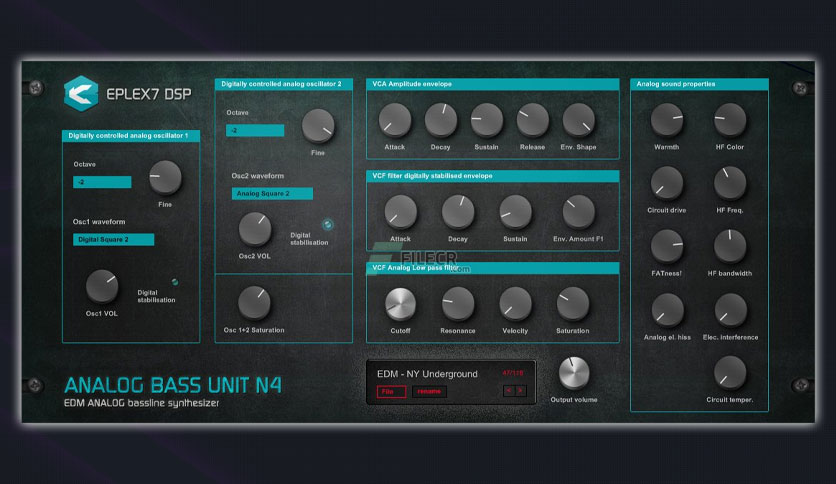This screenshot has width=836, height=484.
Task: Click the Warmth knob
Action: click(x=666, y=120)
